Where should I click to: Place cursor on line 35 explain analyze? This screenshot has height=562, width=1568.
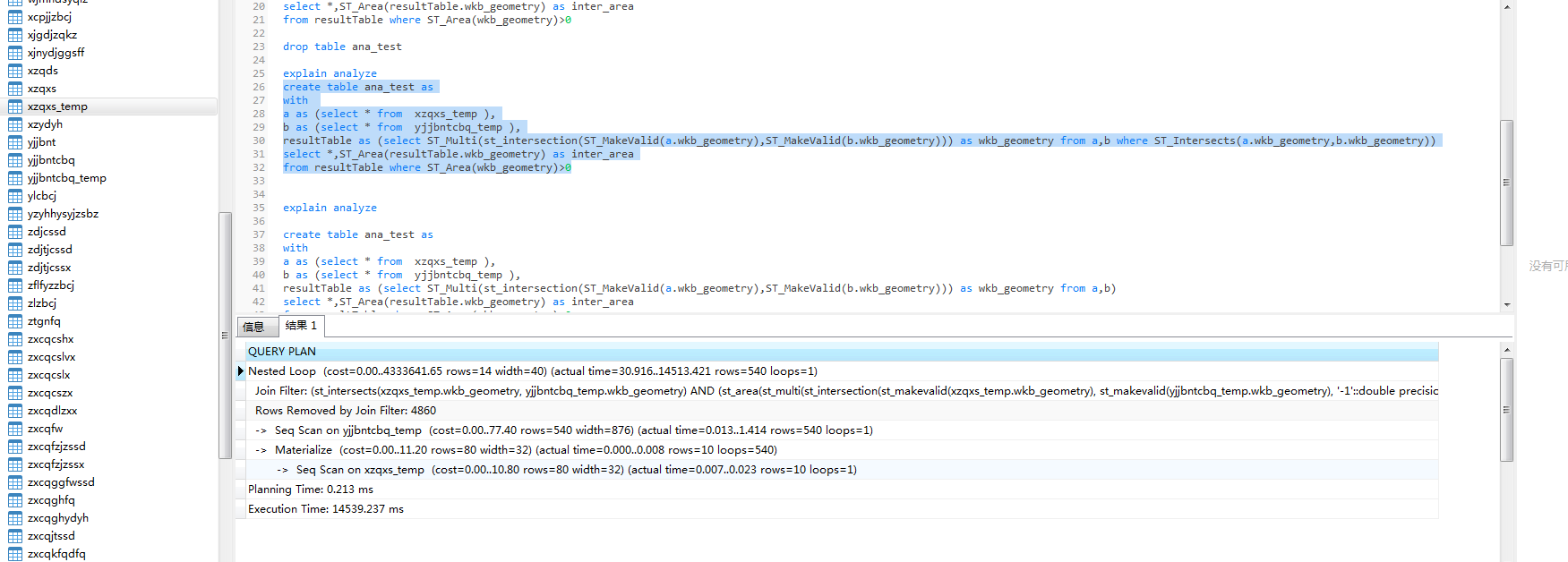[330, 208]
